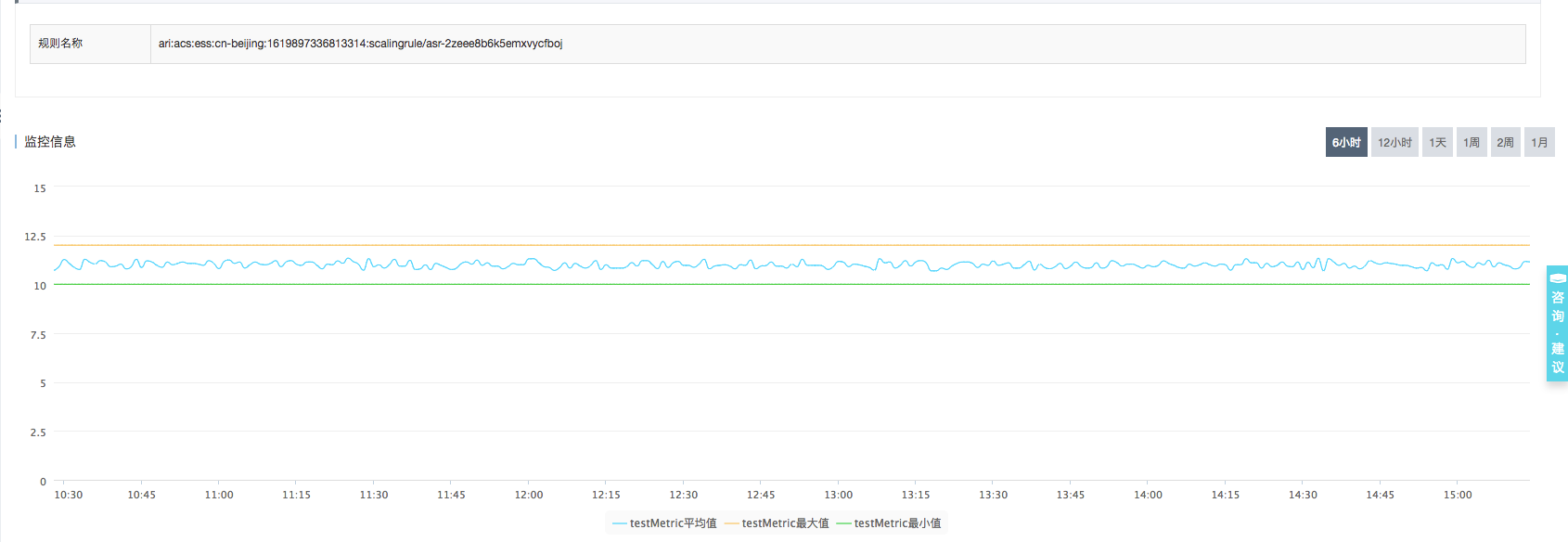1568x542 pixels.
Task: Switch to the 2周 time range
Action: pos(1506,142)
